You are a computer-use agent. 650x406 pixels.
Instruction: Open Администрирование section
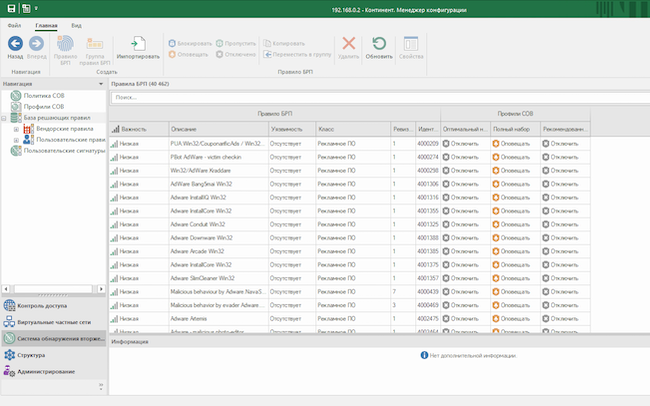click(44, 371)
